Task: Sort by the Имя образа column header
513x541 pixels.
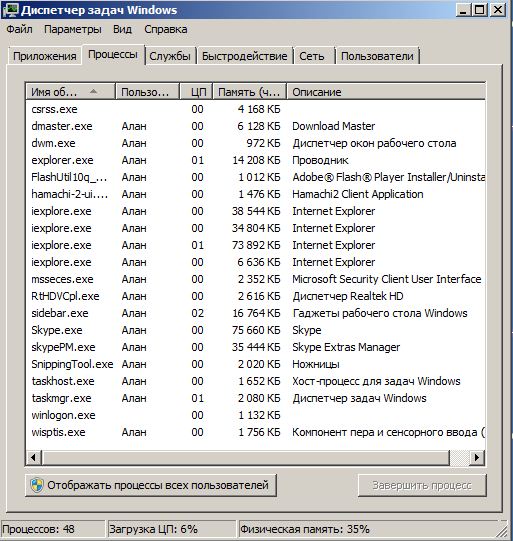Action: (x=70, y=92)
